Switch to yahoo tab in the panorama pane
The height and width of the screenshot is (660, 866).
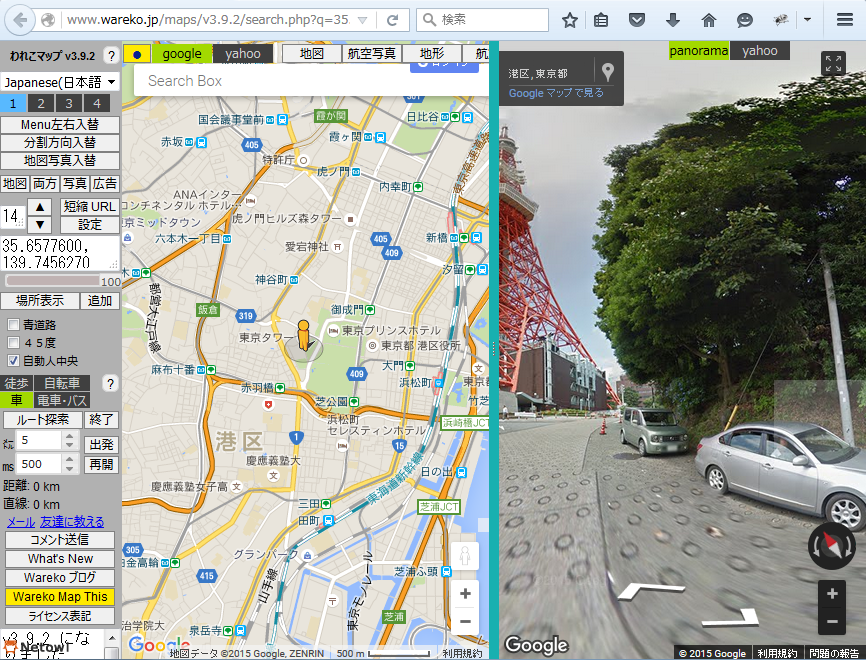pyautogui.click(x=760, y=51)
